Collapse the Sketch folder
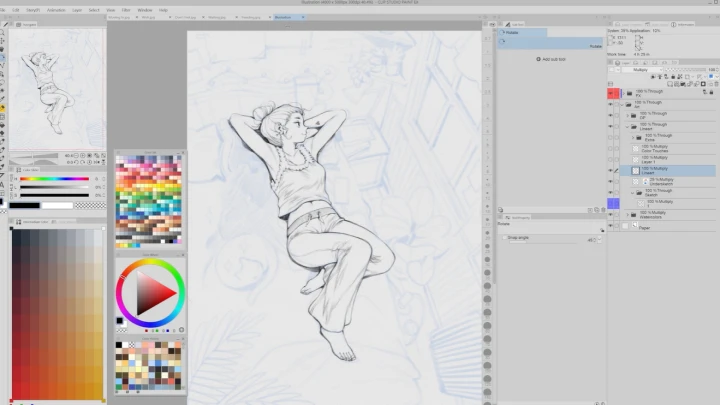720x405 pixels. click(633, 192)
